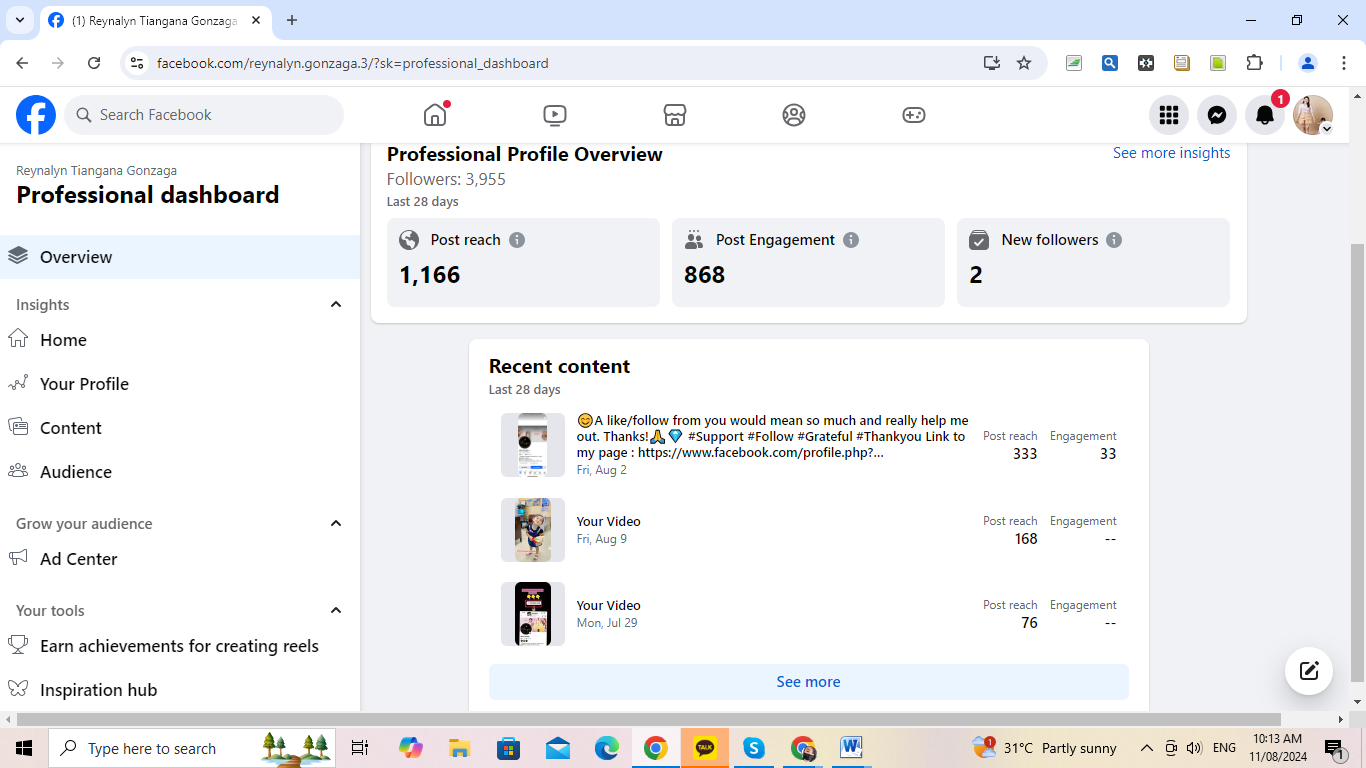Open Earn achievements for creating reels
1366x768 pixels.
180,646
